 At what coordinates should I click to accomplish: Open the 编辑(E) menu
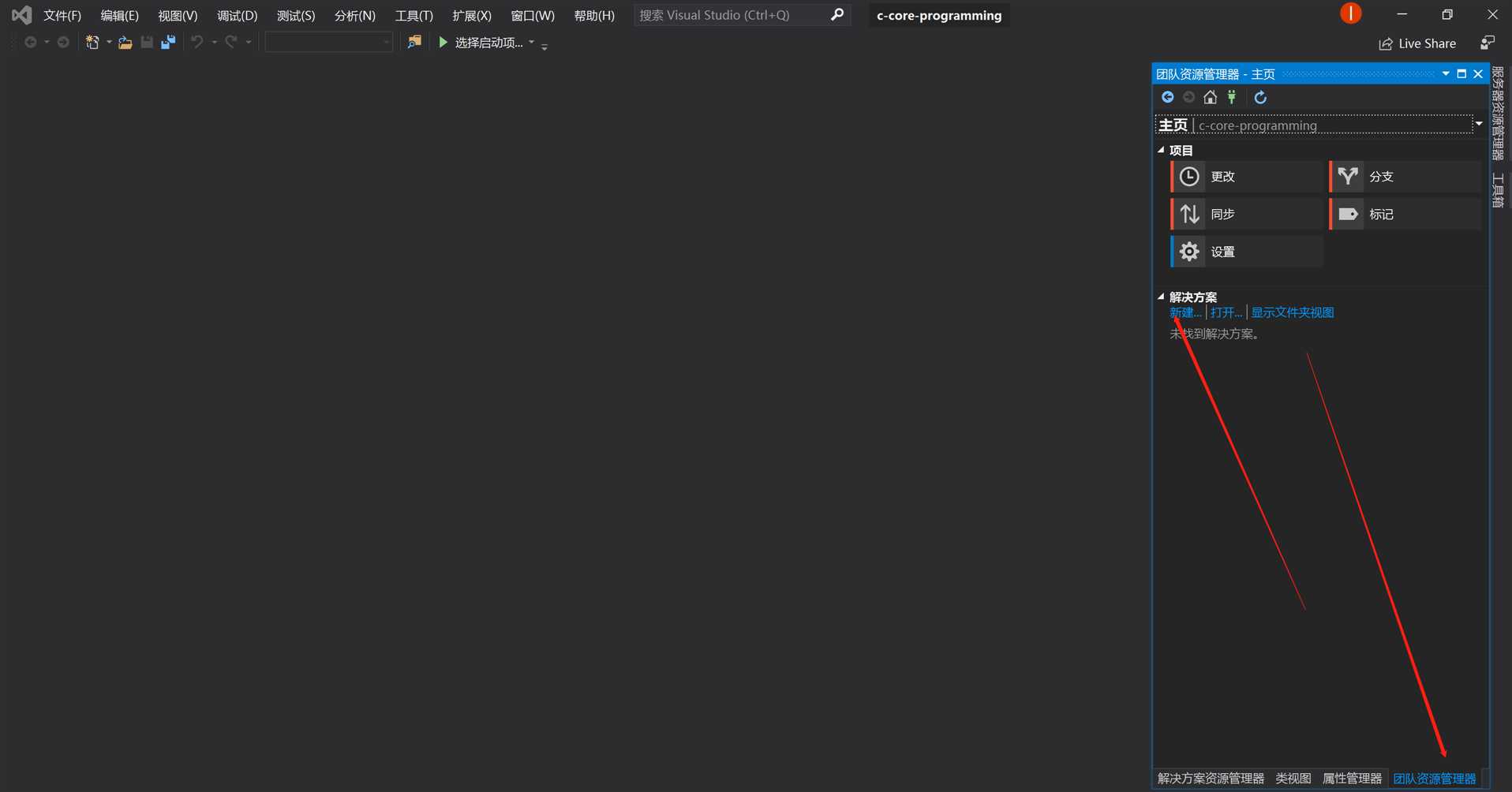(x=119, y=15)
